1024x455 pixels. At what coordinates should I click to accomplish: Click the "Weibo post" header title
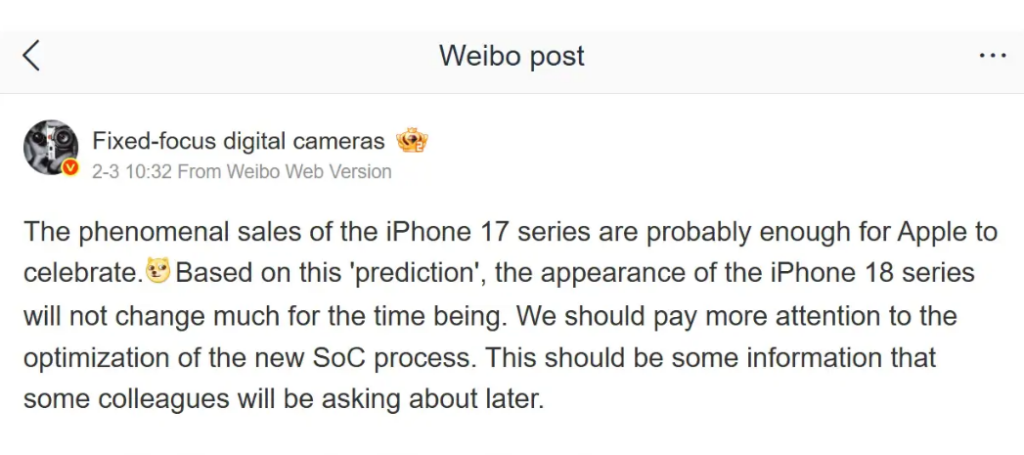511,56
